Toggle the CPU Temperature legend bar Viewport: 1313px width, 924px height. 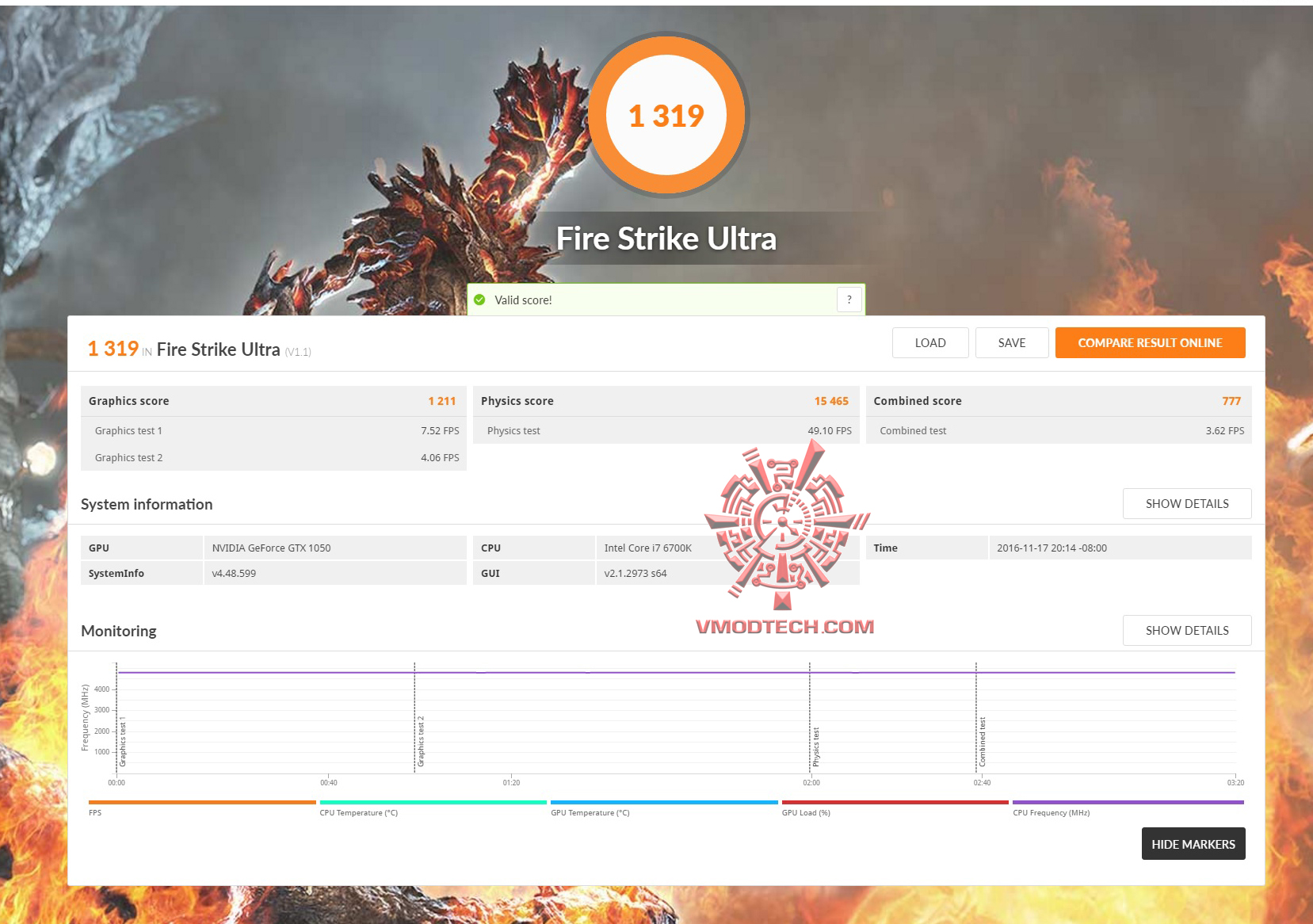pos(433,802)
